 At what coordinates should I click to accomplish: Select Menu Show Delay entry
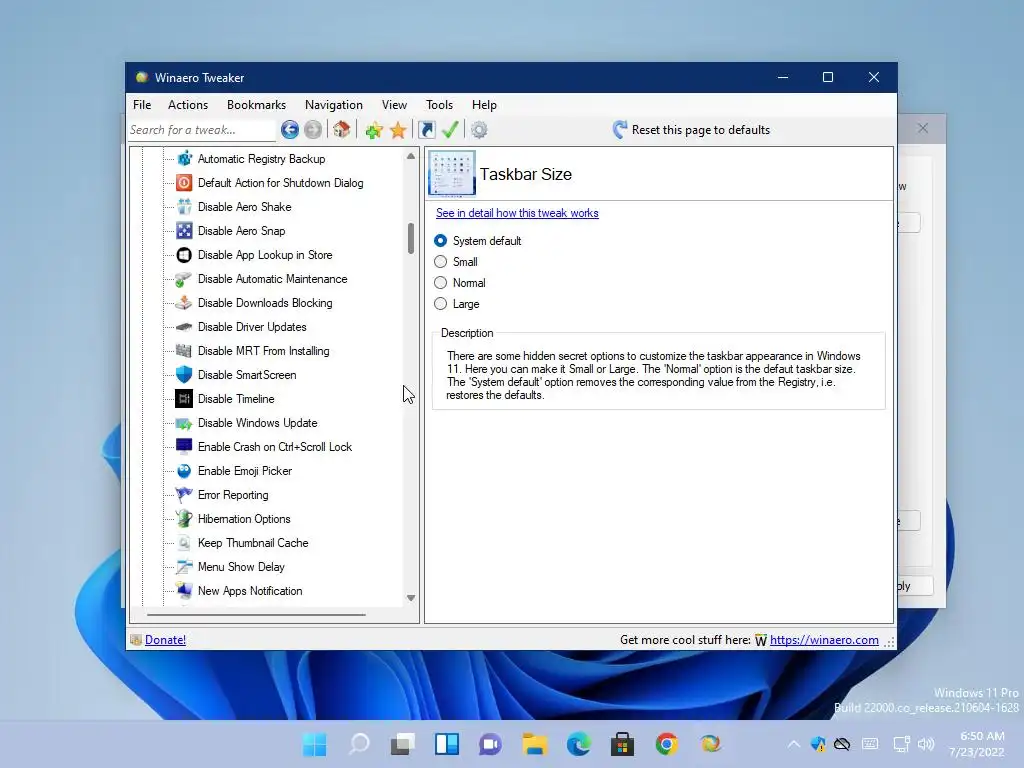click(x=242, y=567)
